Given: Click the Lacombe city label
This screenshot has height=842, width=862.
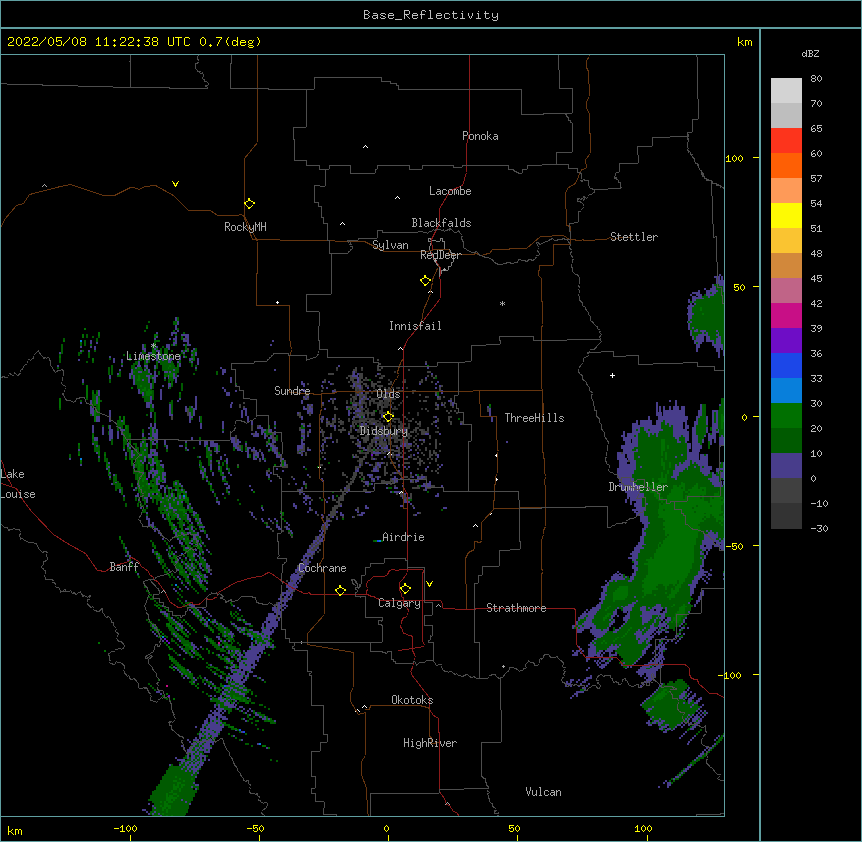Looking at the screenshot, I should point(450,191).
